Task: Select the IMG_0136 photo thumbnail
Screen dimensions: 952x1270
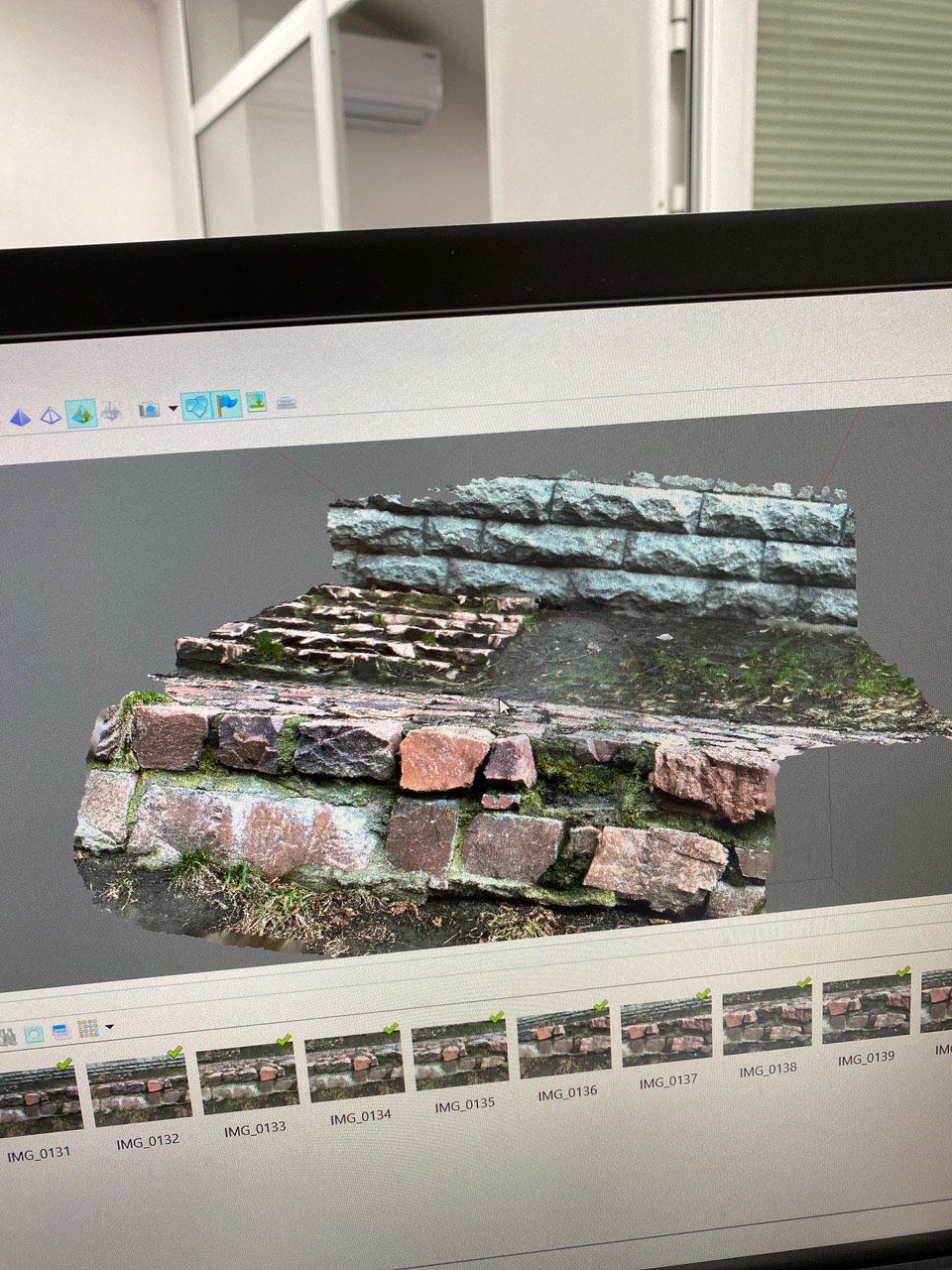Action: tap(564, 1043)
